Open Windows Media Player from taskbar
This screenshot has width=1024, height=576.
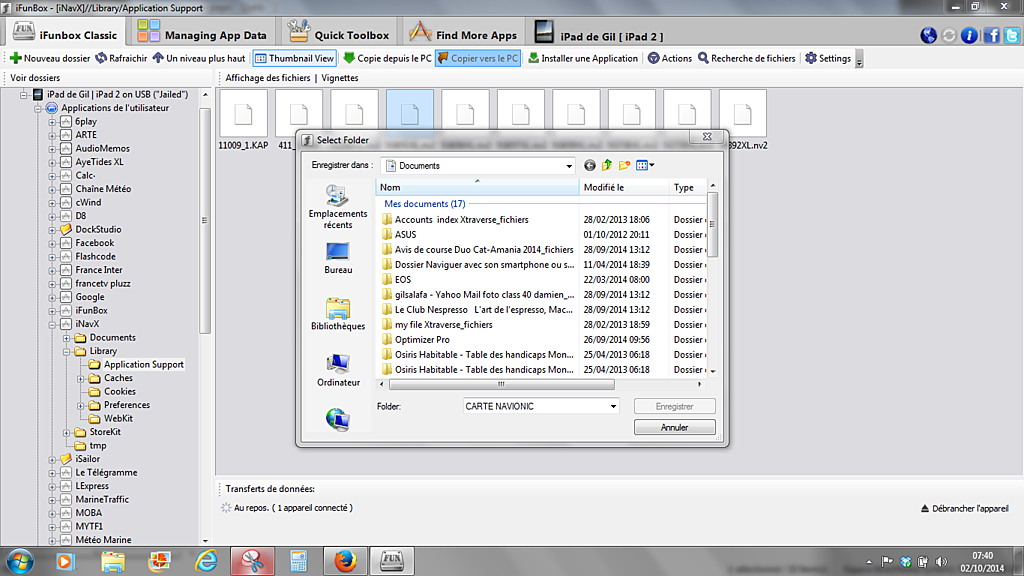pos(65,561)
